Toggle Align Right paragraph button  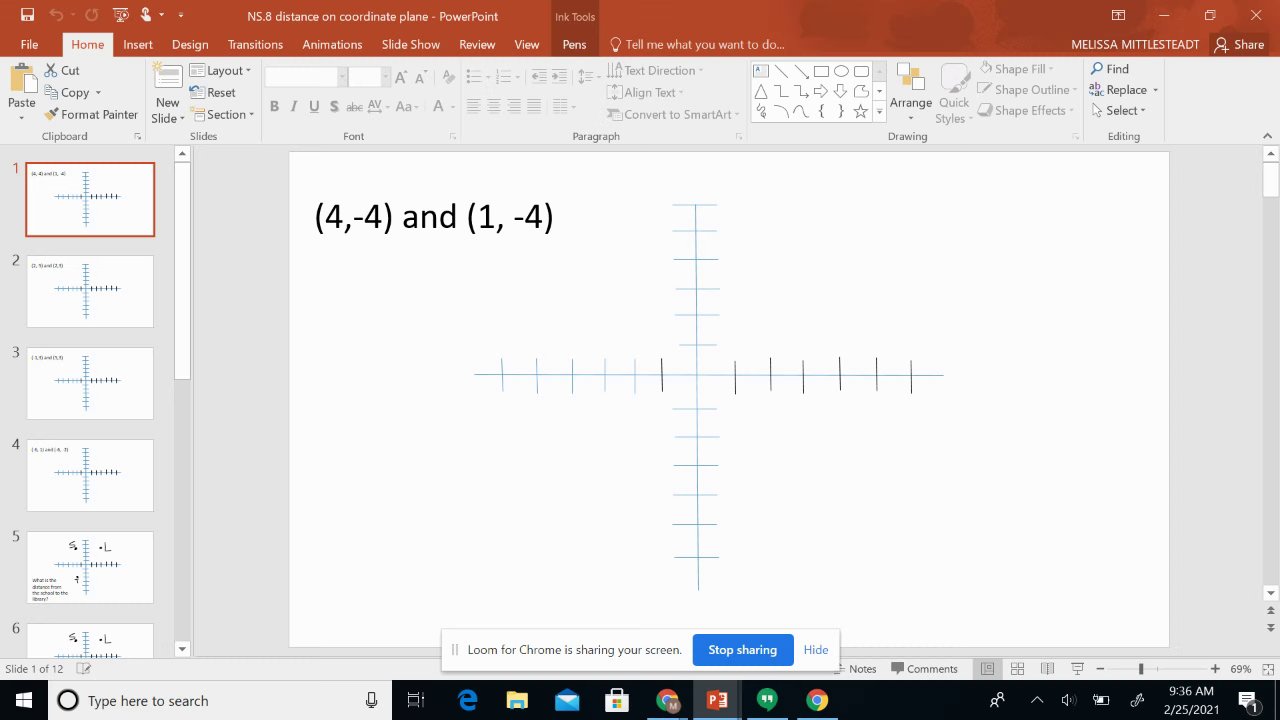[x=514, y=106]
